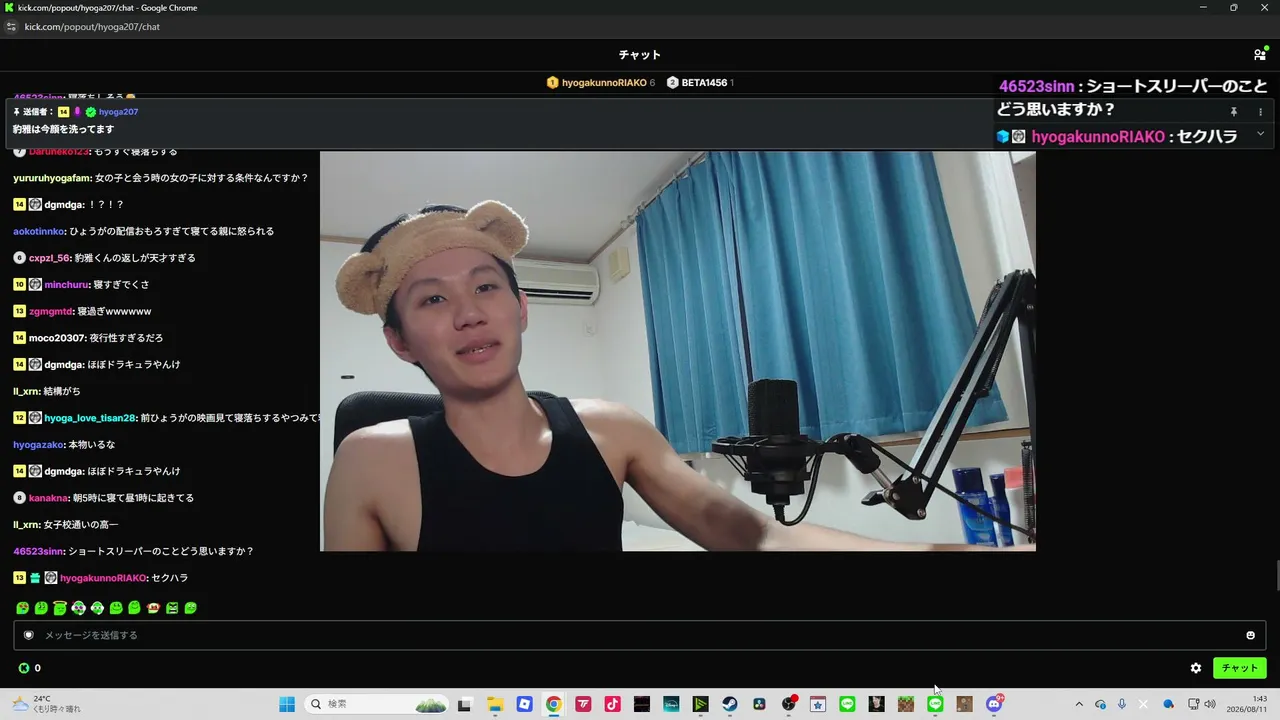Click message text 女子校通いの高一
Screen dimensions: 1280x720
click(x=81, y=524)
